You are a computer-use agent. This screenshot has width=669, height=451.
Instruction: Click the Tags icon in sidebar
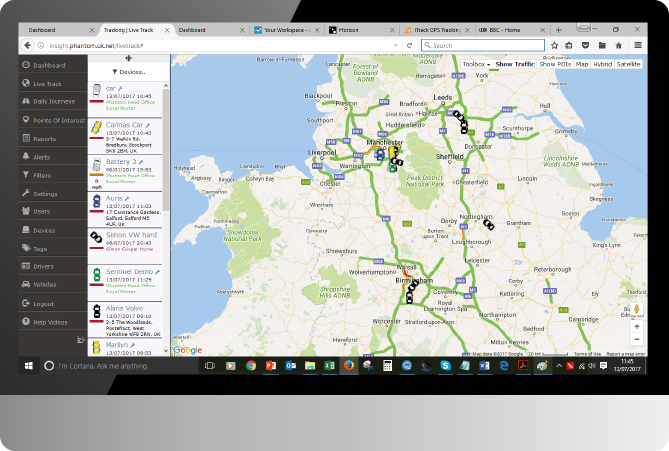click(x=26, y=248)
